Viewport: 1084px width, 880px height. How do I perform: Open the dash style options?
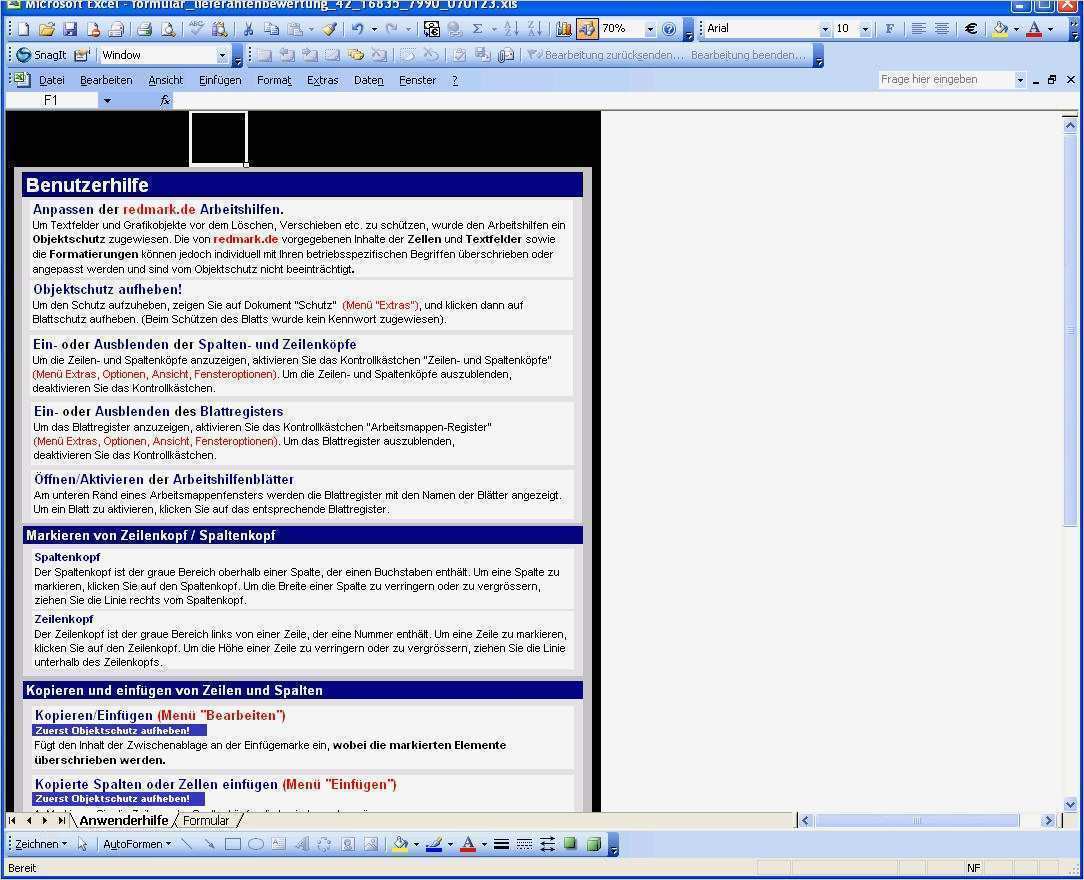point(525,844)
